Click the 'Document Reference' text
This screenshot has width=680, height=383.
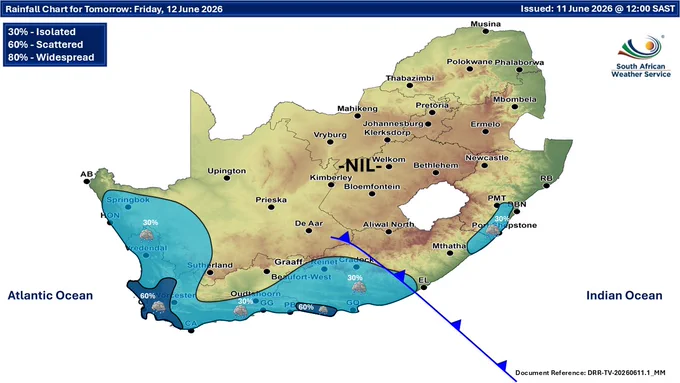tap(590, 373)
